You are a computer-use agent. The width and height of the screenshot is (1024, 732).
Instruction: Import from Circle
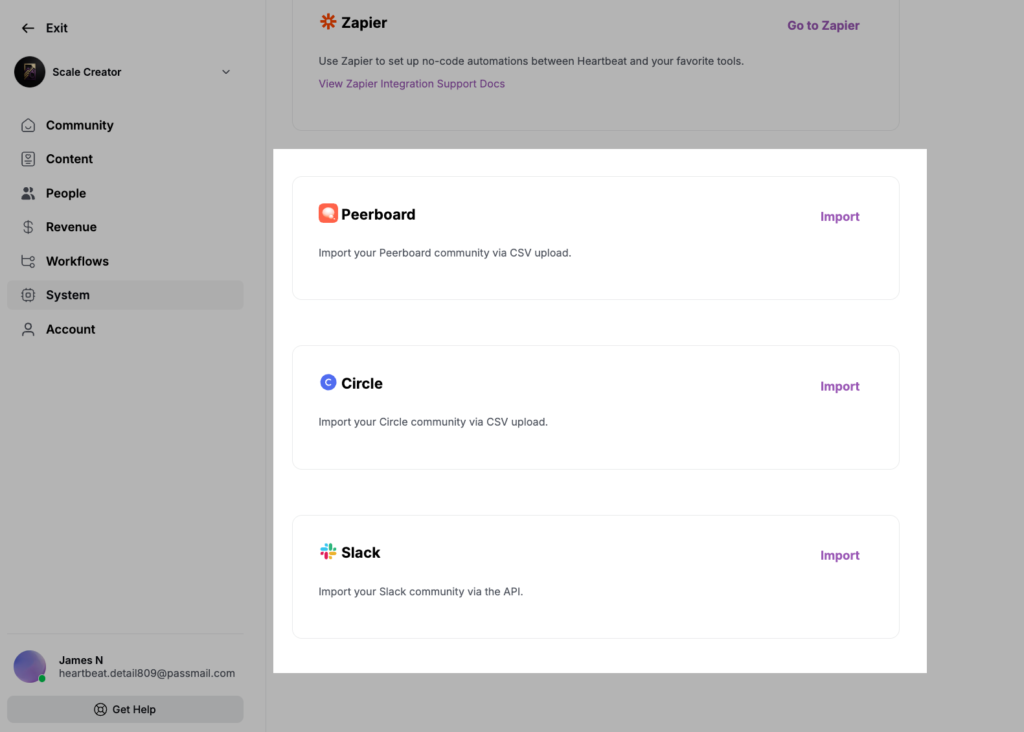coord(839,387)
